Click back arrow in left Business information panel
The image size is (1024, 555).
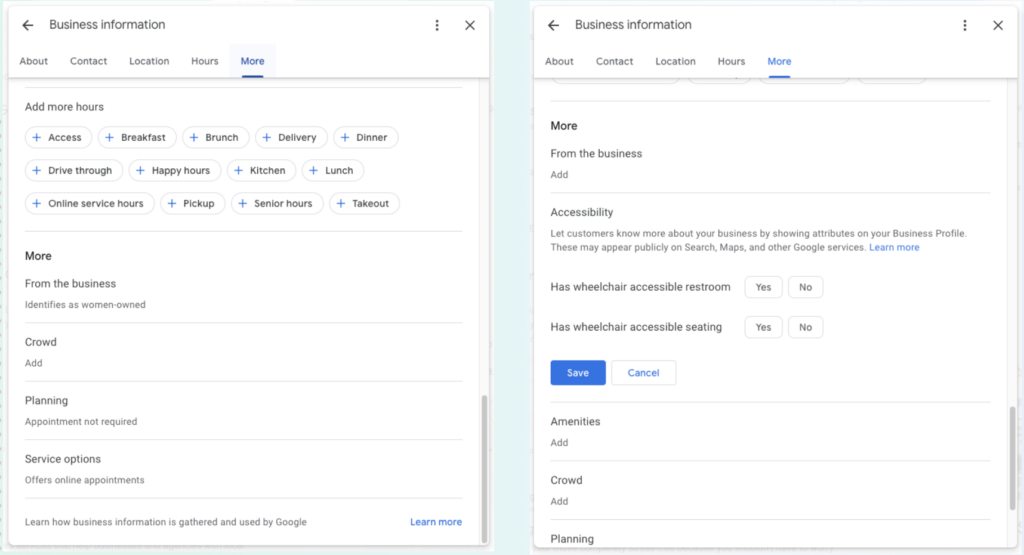tap(28, 25)
